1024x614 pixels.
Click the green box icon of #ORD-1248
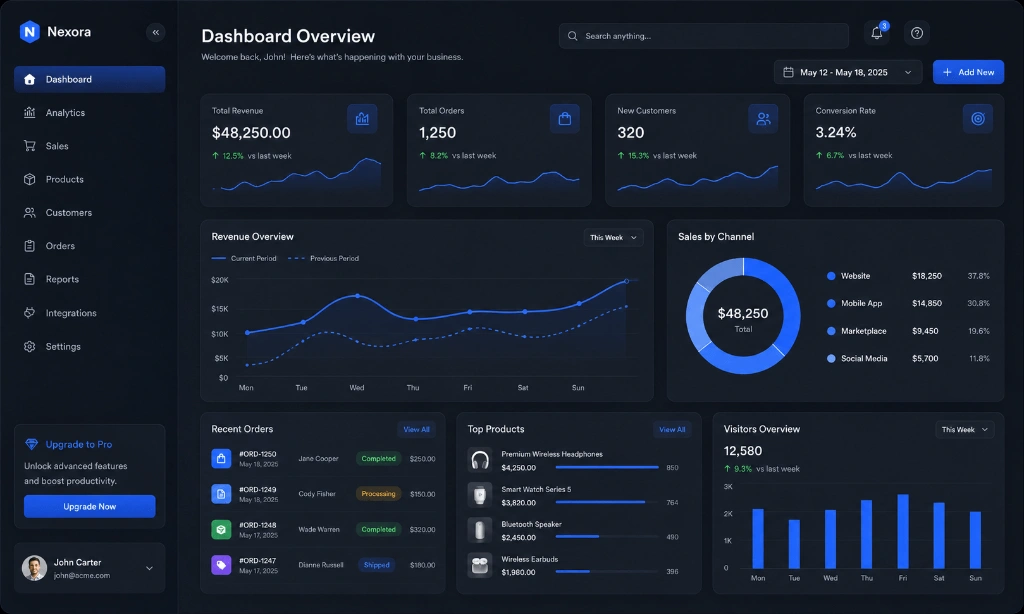(221, 529)
